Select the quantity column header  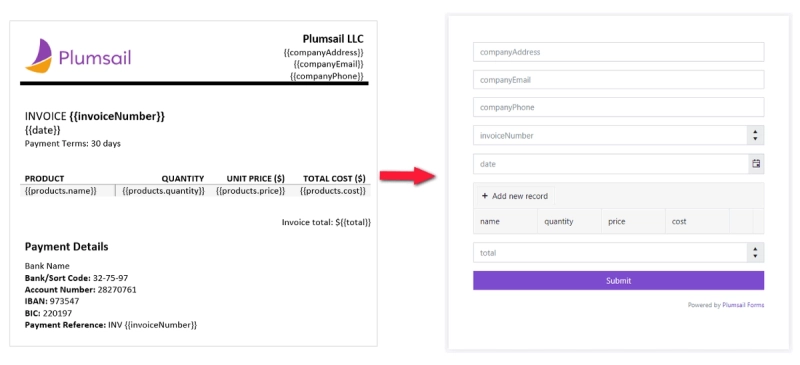[x=569, y=222]
